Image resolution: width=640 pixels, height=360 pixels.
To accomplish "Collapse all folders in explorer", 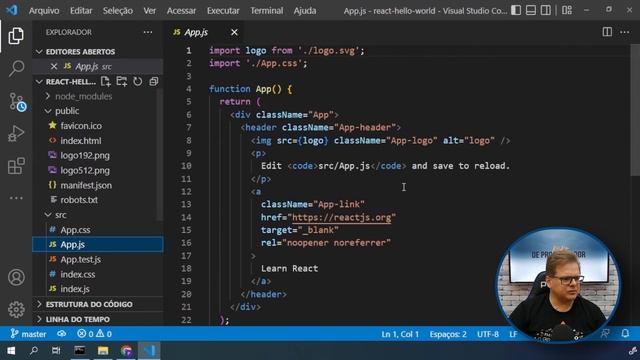I will tap(153, 82).
